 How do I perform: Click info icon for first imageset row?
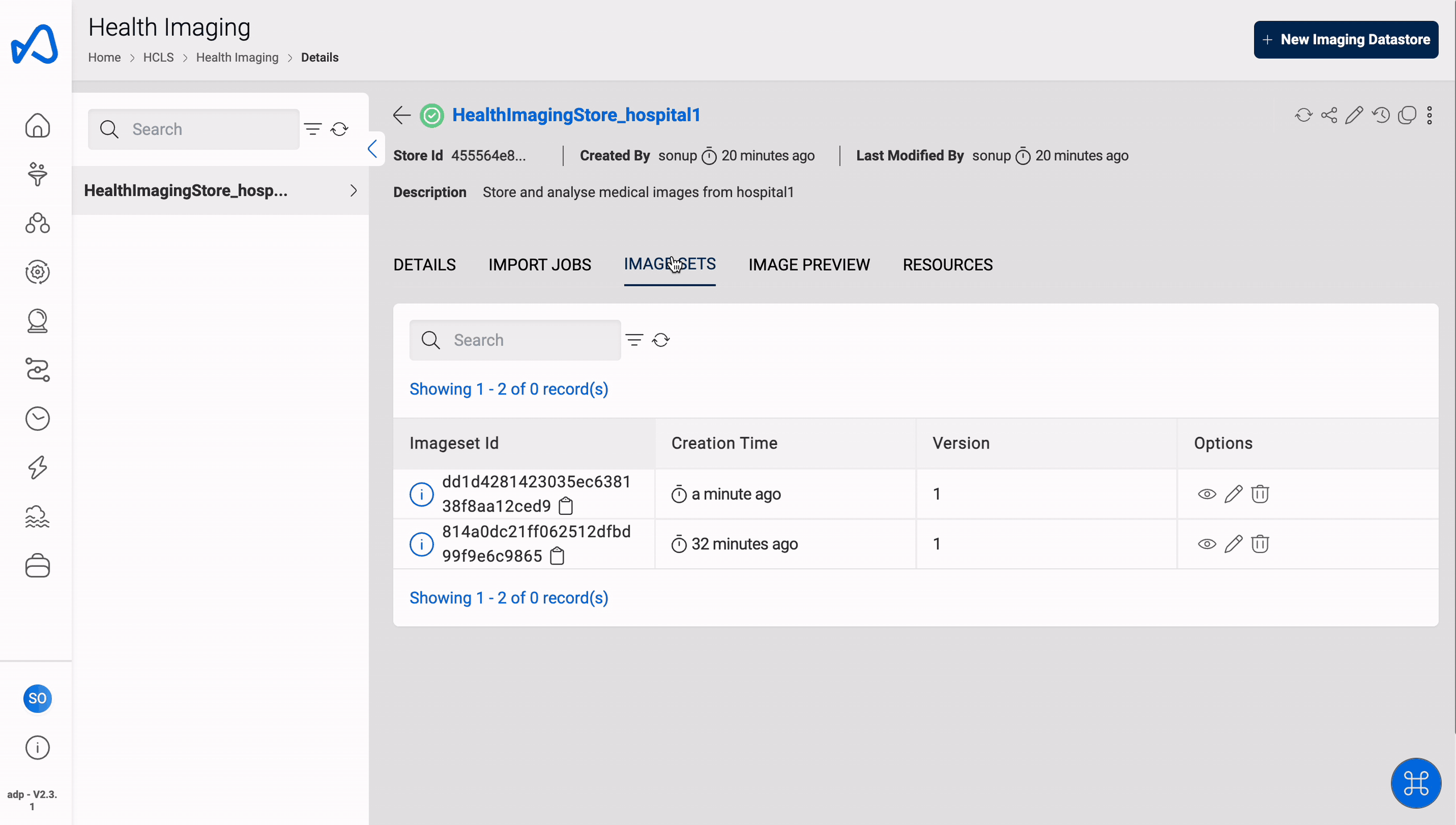421,493
